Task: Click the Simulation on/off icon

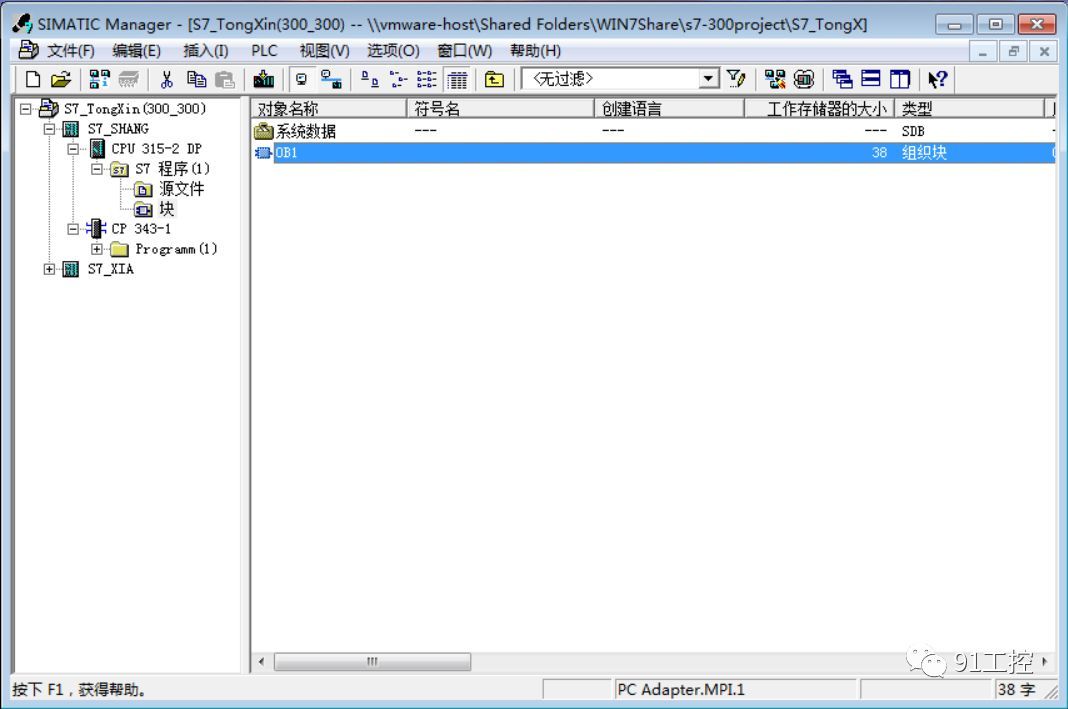Action: point(804,80)
